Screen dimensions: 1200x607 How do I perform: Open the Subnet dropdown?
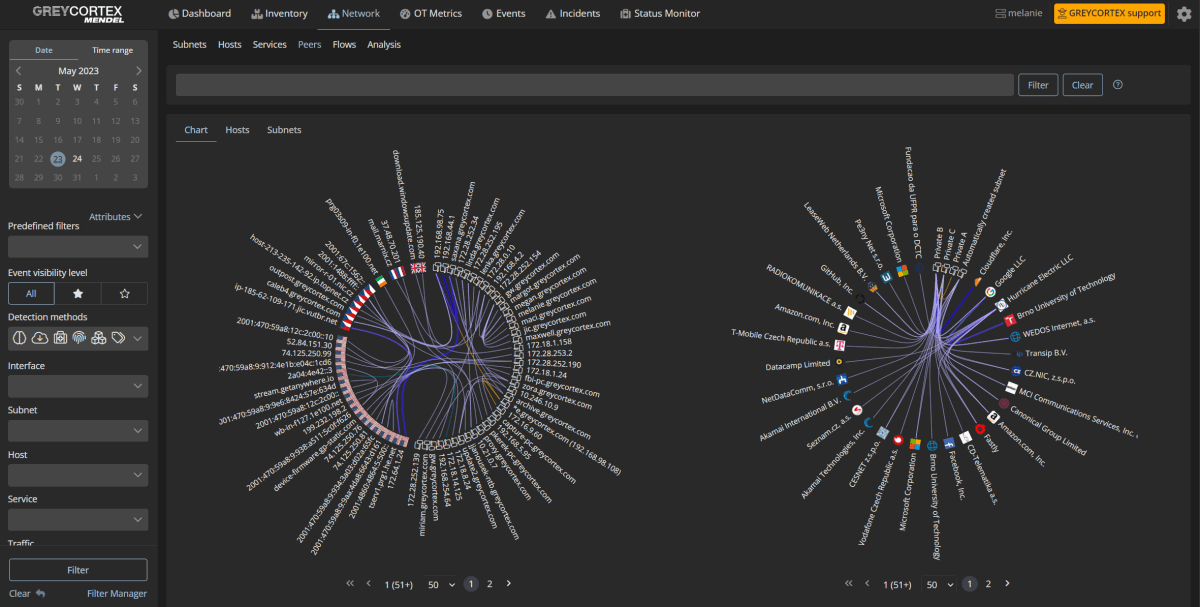[x=78, y=430]
